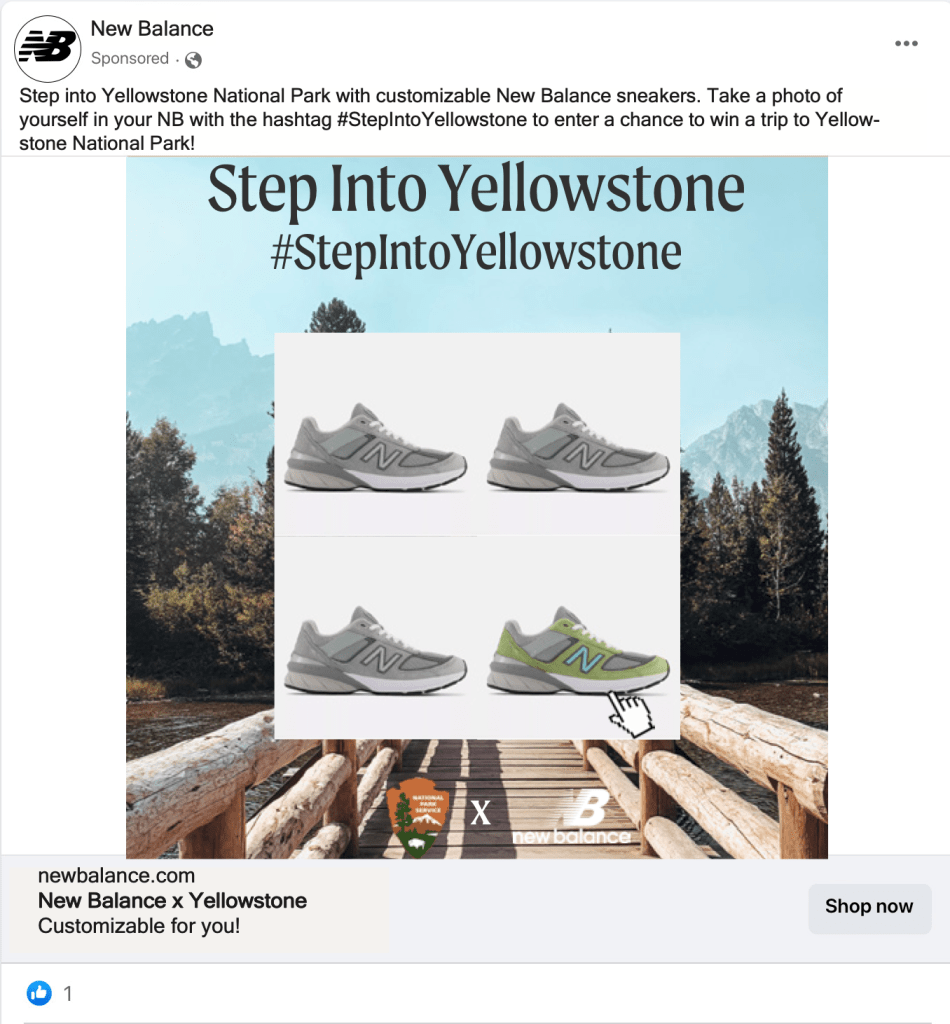This screenshot has height=1024, width=950.
Task: Open the three-dot post options menu
Action: click(x=906, y=43)
